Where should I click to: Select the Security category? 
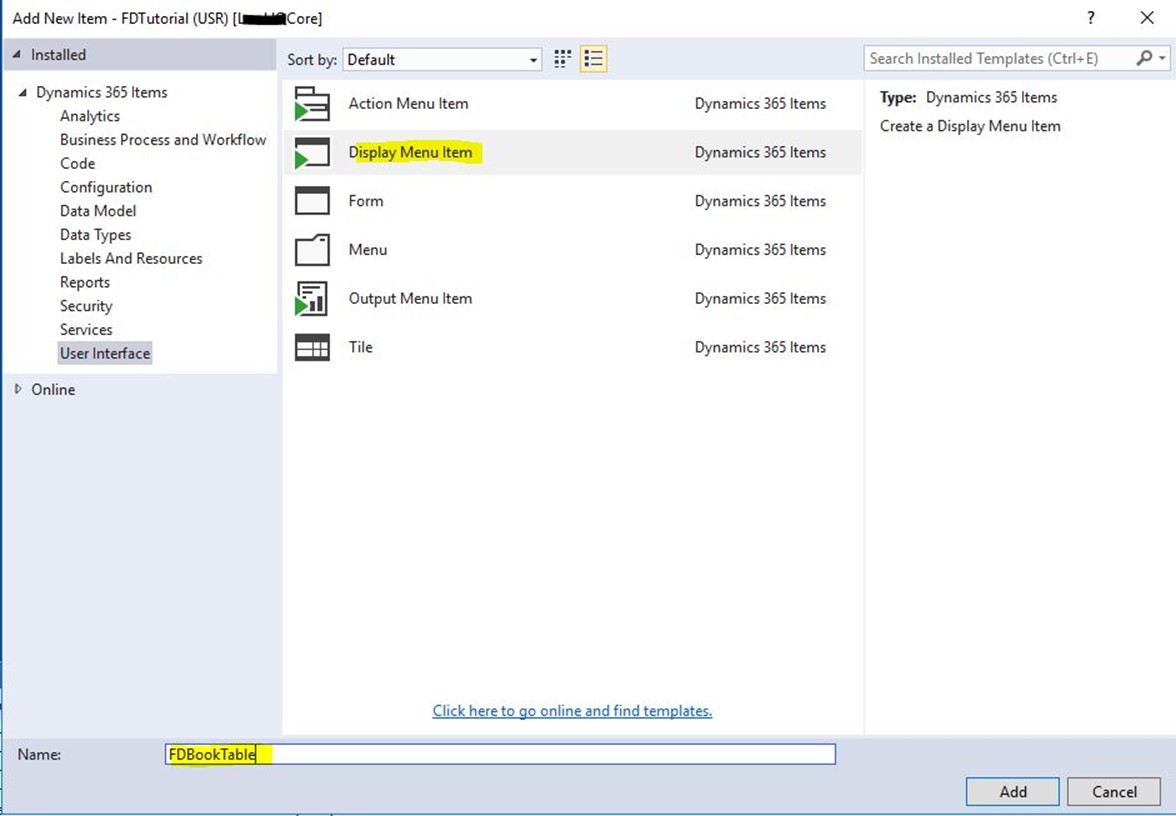86,306
